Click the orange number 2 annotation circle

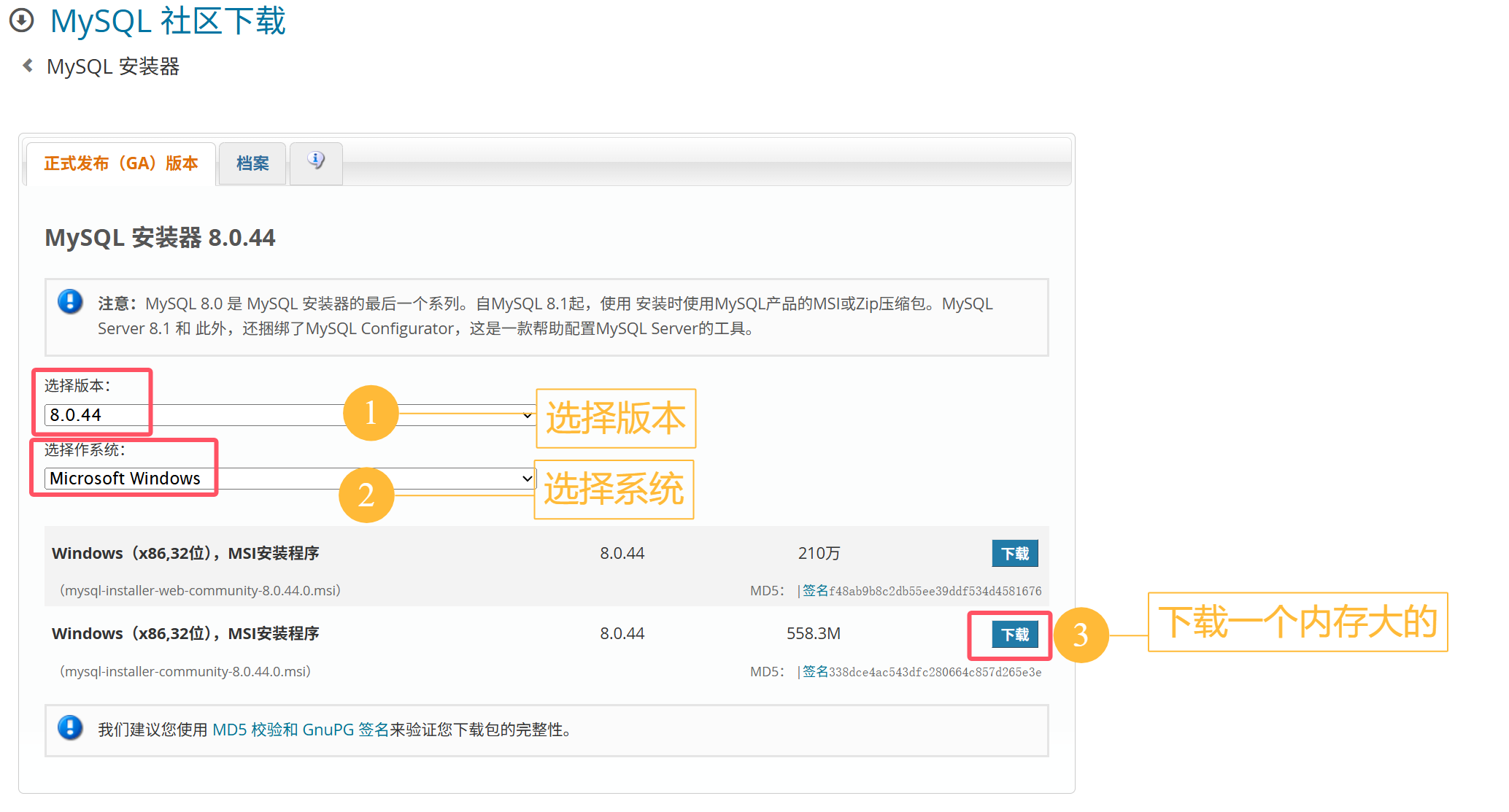coord(366,495)
